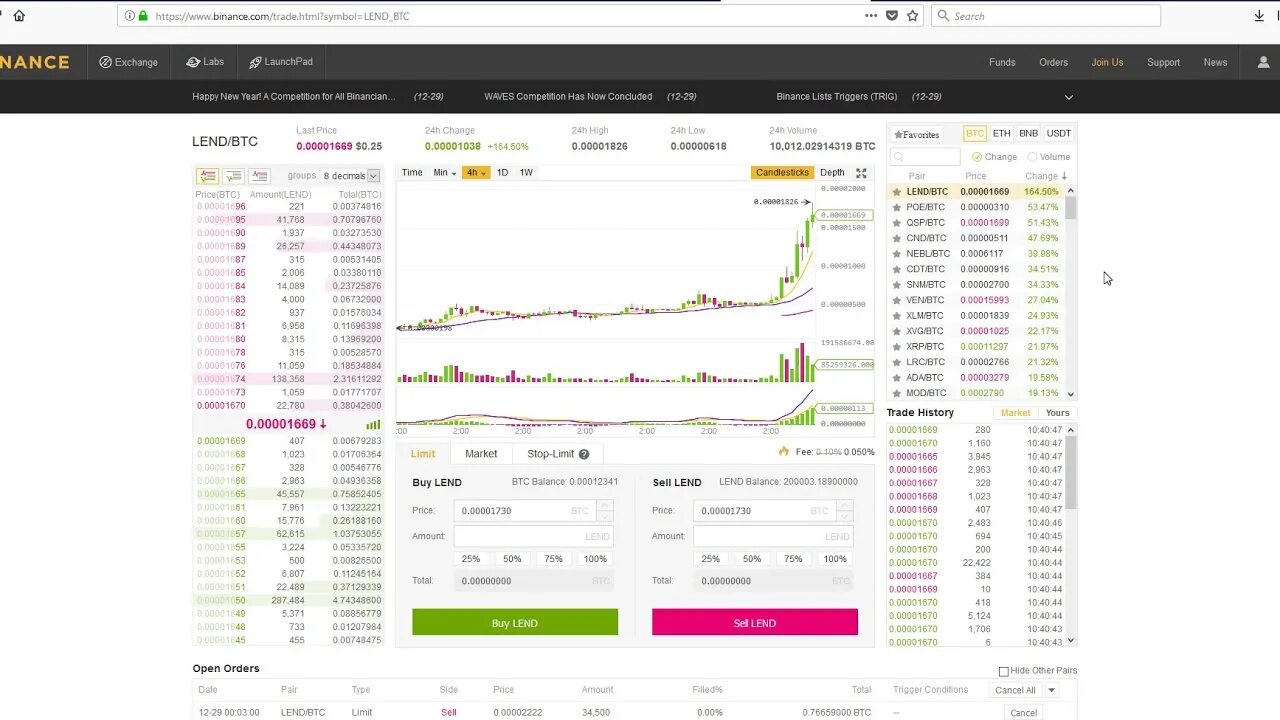Show only sell orders in order book
The width and height of the screenshot is (1280, 720).
(x=259, y=176)
